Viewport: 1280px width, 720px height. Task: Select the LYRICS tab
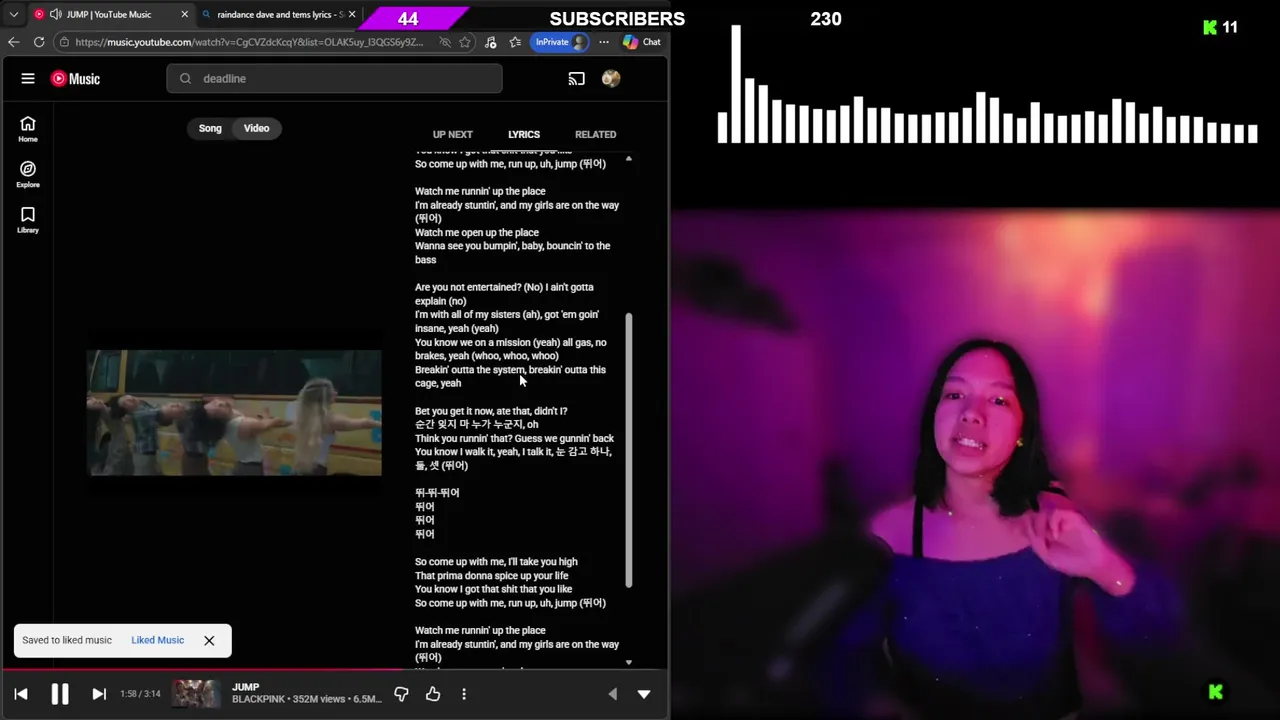coord(524,134)
